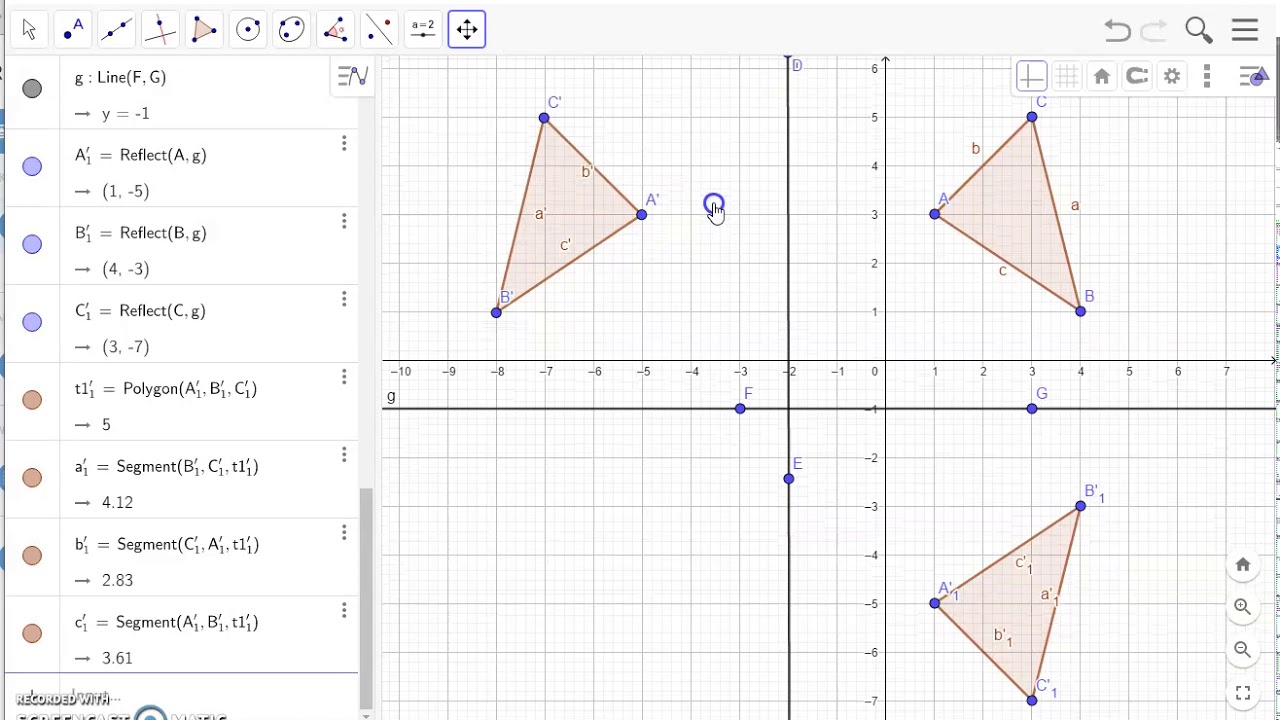Click point E on vertical line

[789, 479]
